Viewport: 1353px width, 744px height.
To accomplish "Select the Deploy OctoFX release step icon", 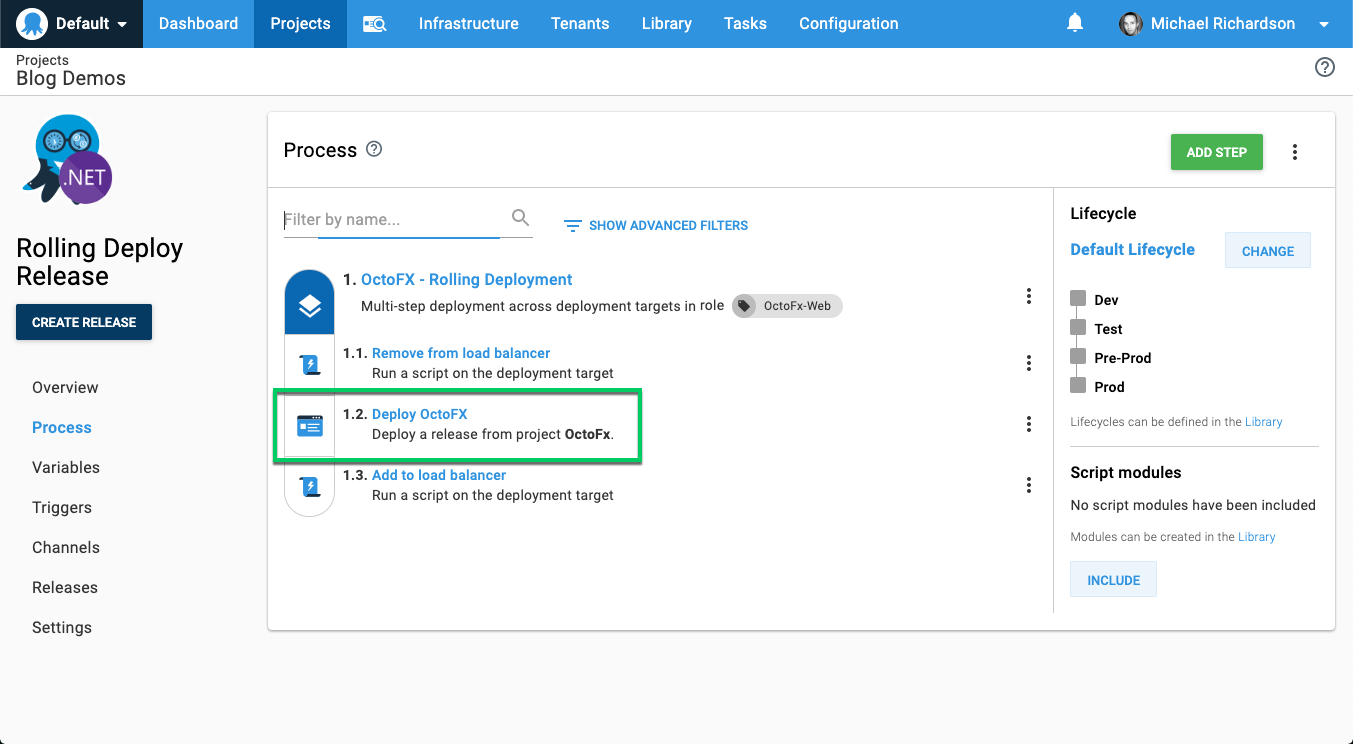I will (x=309, y=424).
